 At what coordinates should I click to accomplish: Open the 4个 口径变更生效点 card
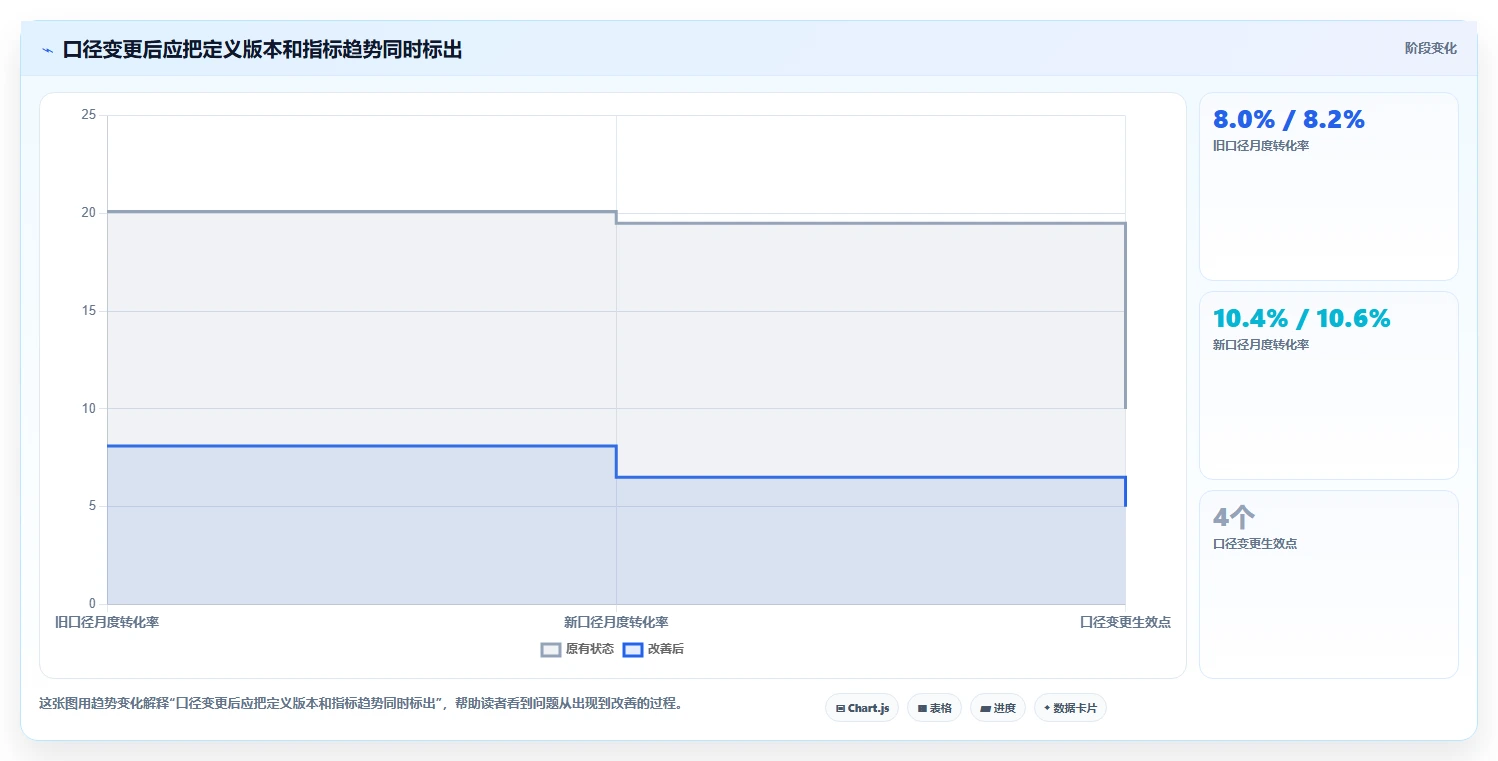(1328, 584)
